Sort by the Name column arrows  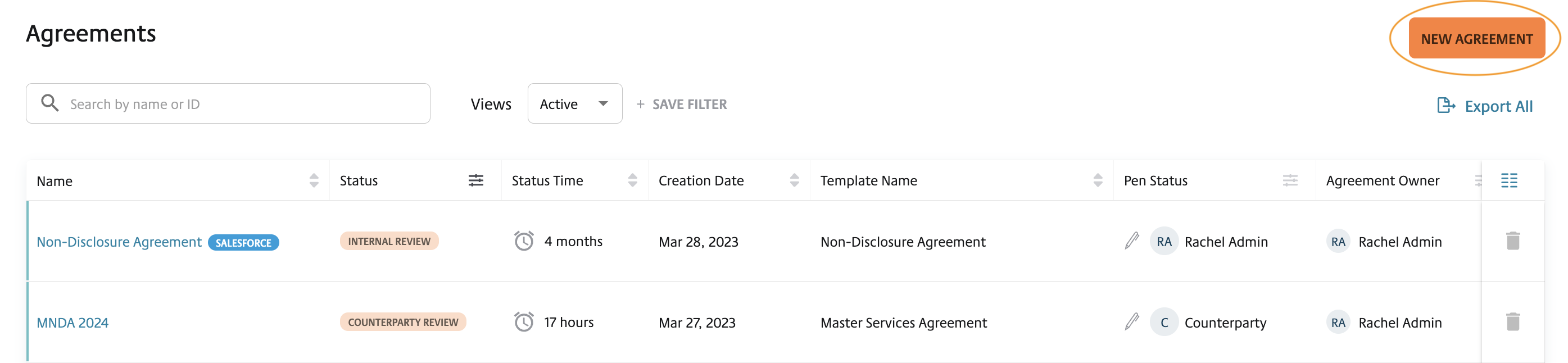pyautogui.click(x=314, y=180)
